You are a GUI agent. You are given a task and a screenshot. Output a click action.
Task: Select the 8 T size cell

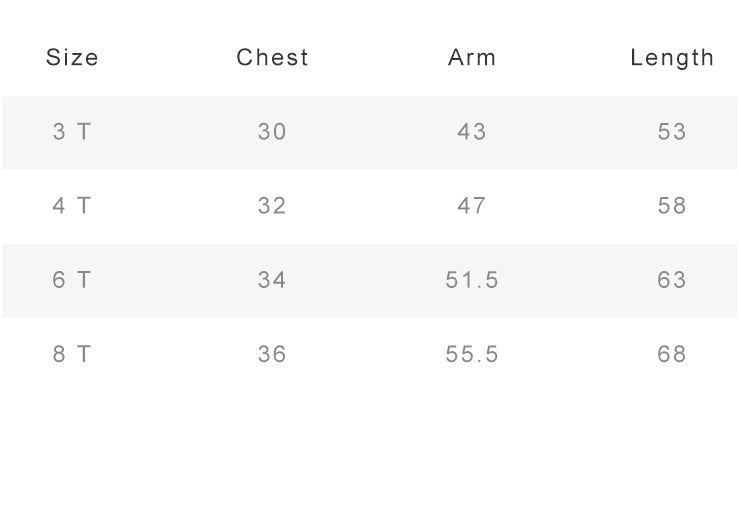point(72,353)
